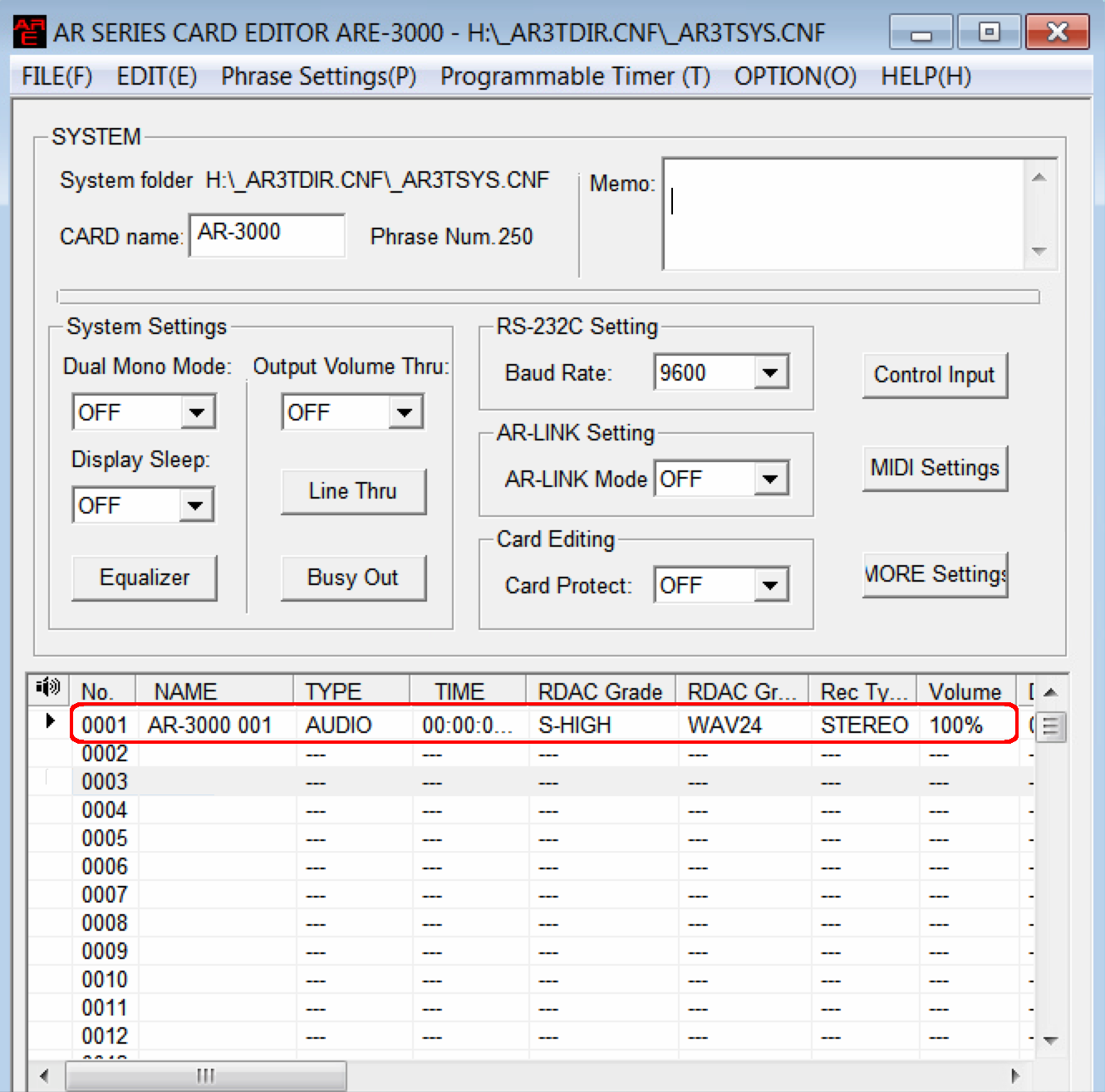Click the RDAC Grade column header
The width and height of the screenshot is (1105, 1092).
601,691
